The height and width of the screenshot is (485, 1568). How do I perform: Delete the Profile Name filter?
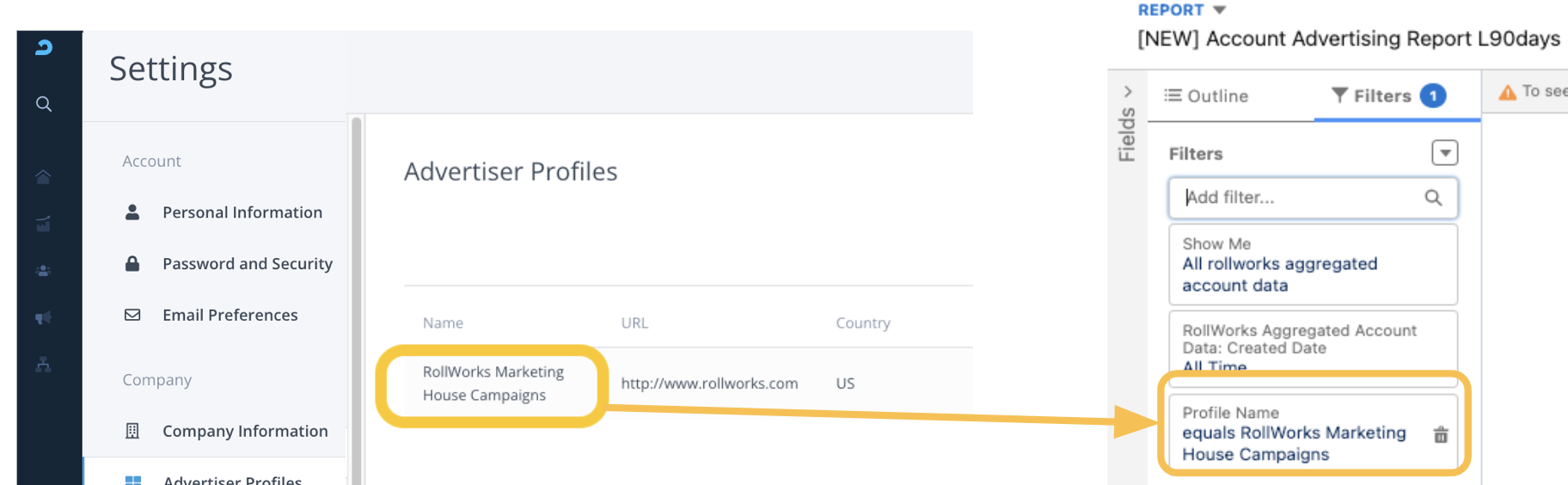click(1441, 435)
